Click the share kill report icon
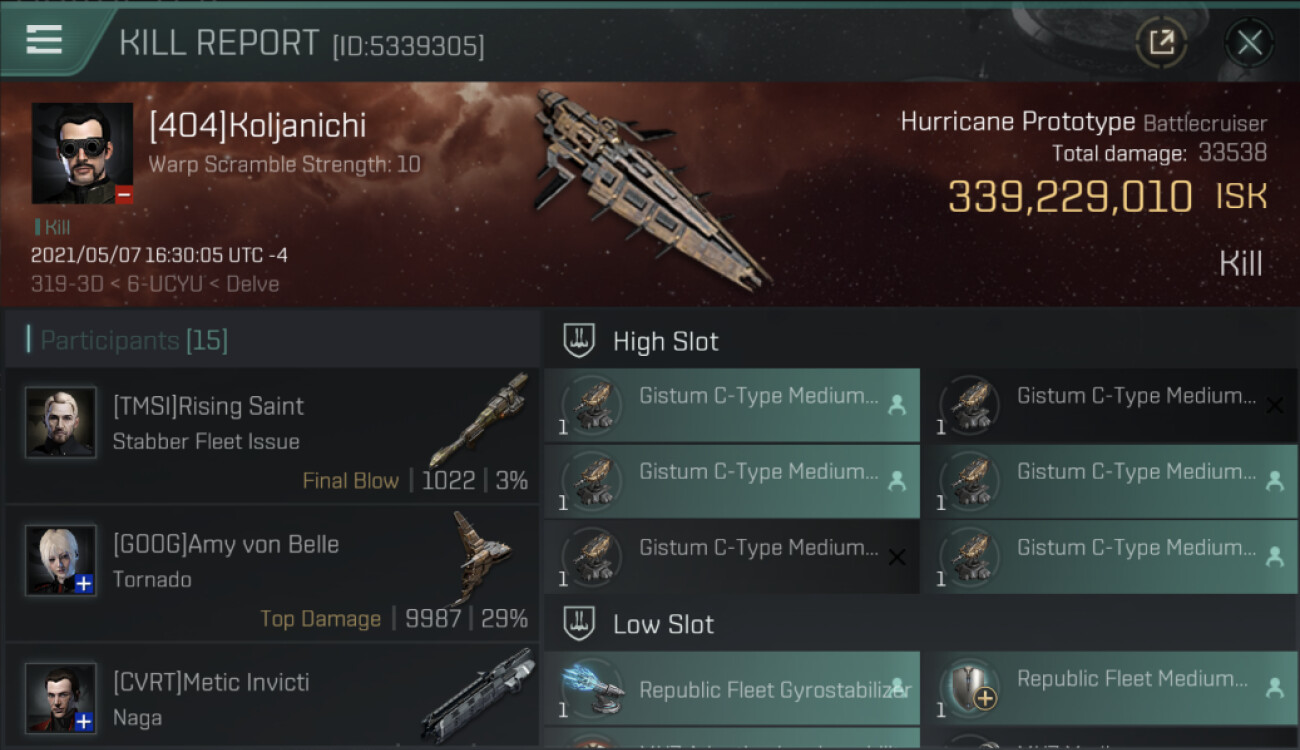 pos(1161,42)
